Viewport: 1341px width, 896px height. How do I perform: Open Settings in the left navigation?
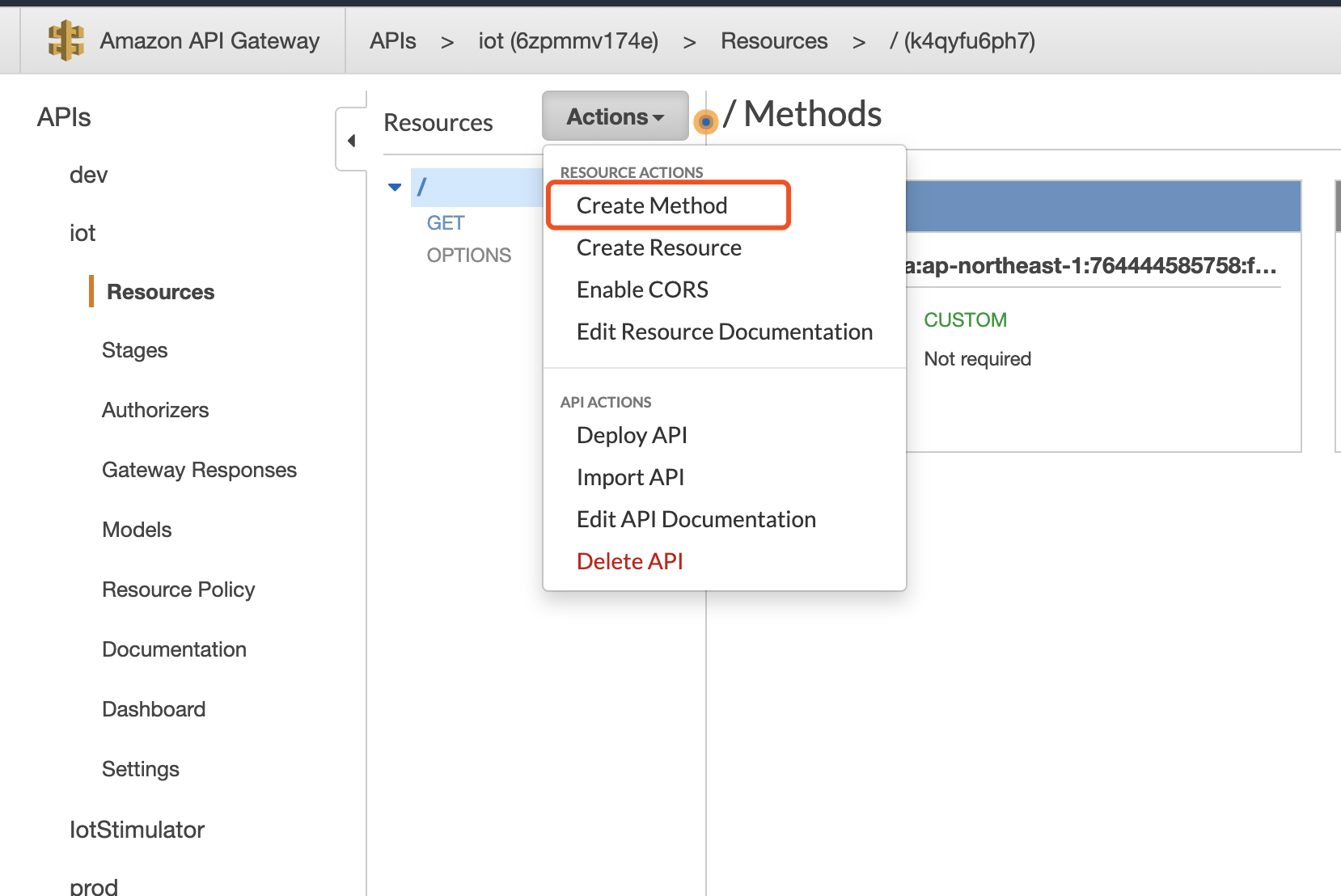tap(141, 769)
